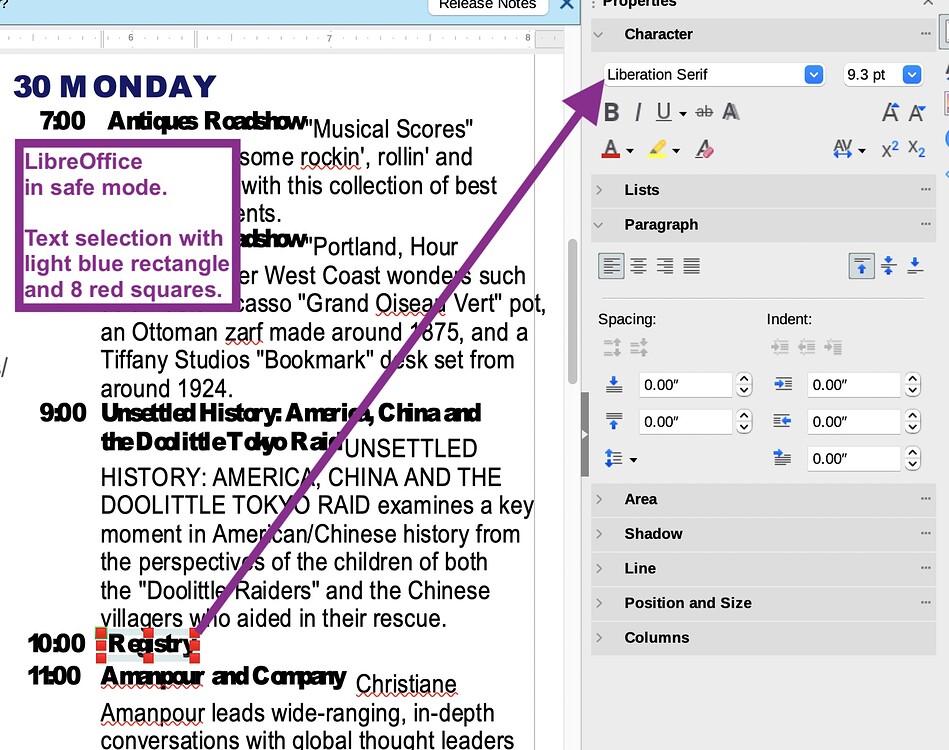Click Character Spacing icon
The height and width of the screenshot is (750, 949).
(842, 149)
